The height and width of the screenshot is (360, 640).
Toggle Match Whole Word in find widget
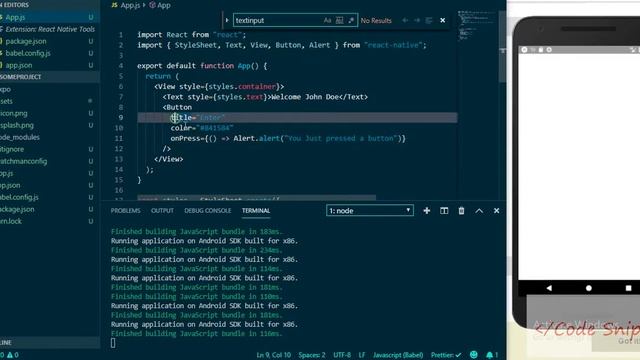click(339, 20)
